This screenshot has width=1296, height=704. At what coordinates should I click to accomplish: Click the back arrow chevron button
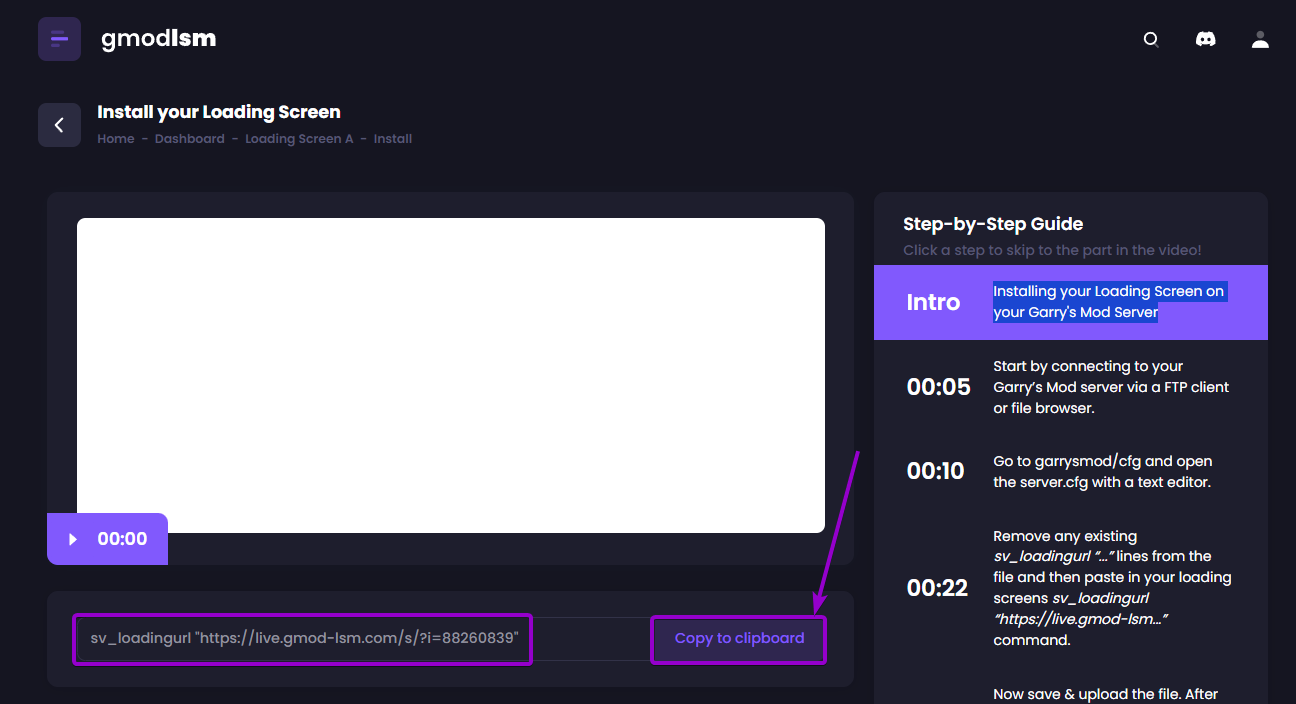(x=59, y=124)
